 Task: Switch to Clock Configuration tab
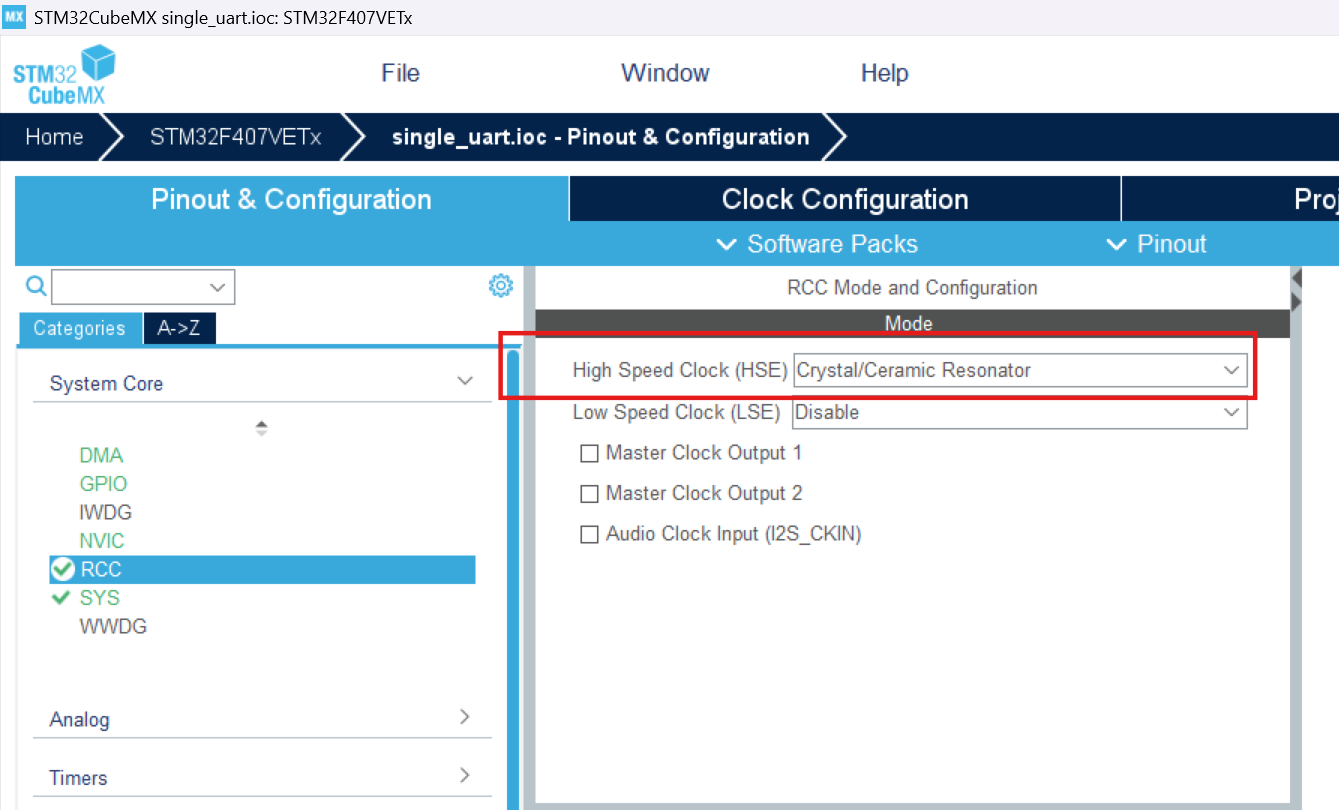pos(845,199)
